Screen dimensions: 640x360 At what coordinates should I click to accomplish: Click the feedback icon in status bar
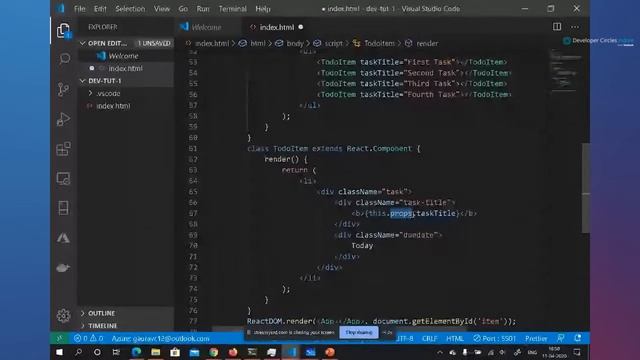pos(561,338)
